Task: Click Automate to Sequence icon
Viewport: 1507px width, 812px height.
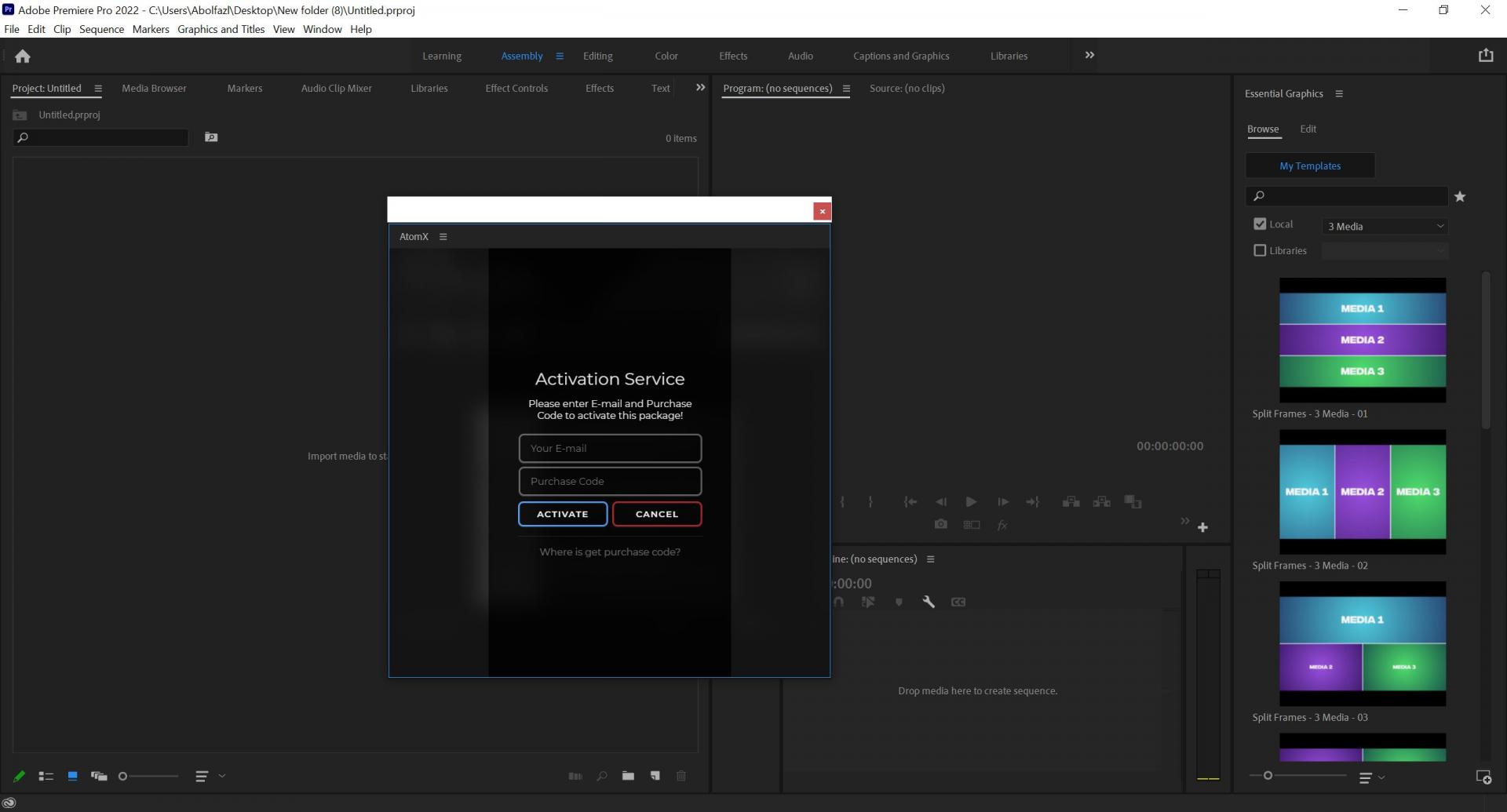Action: click(x=575, y=776)
